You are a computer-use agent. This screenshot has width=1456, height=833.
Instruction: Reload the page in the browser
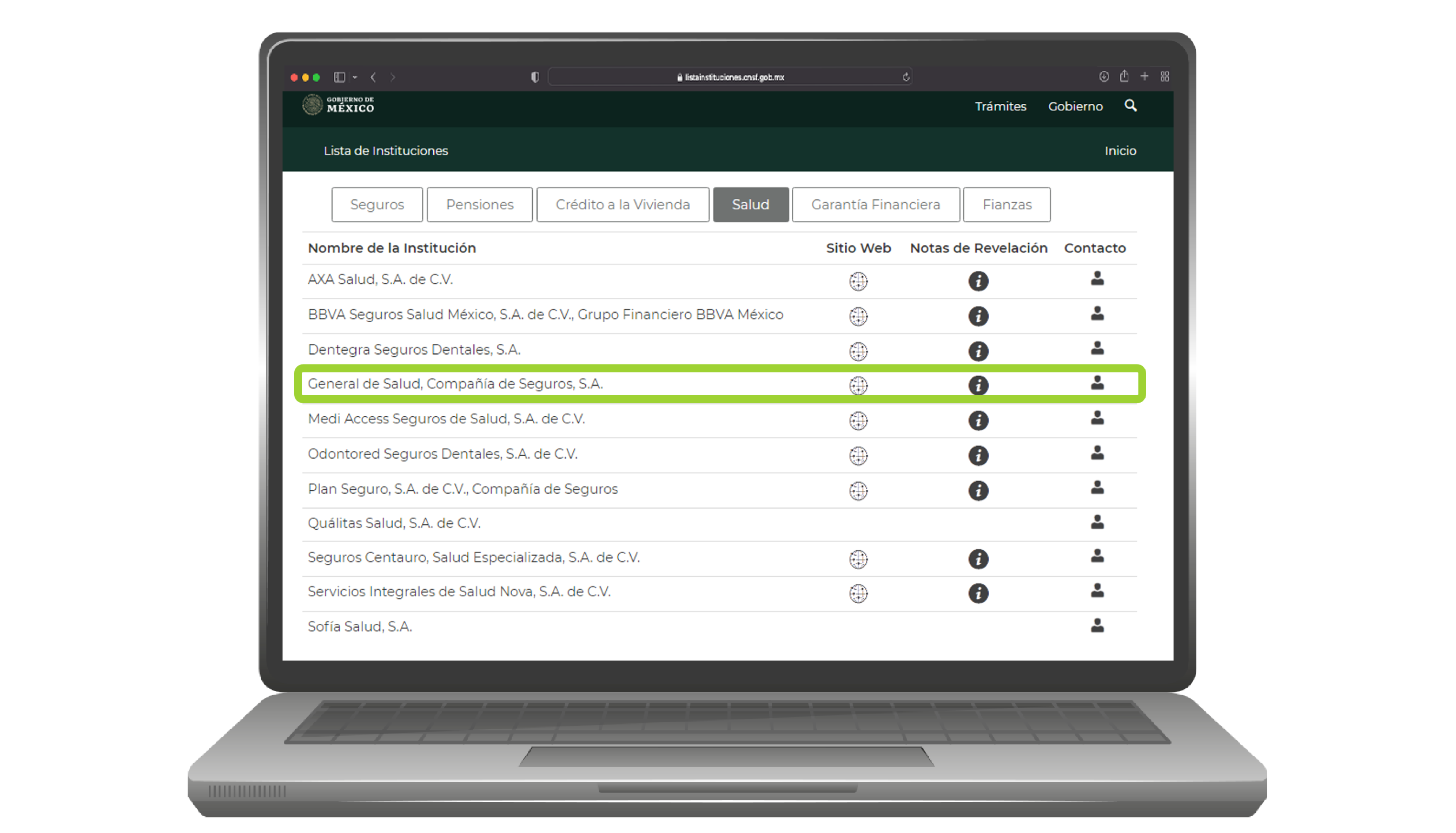point(905,77)
